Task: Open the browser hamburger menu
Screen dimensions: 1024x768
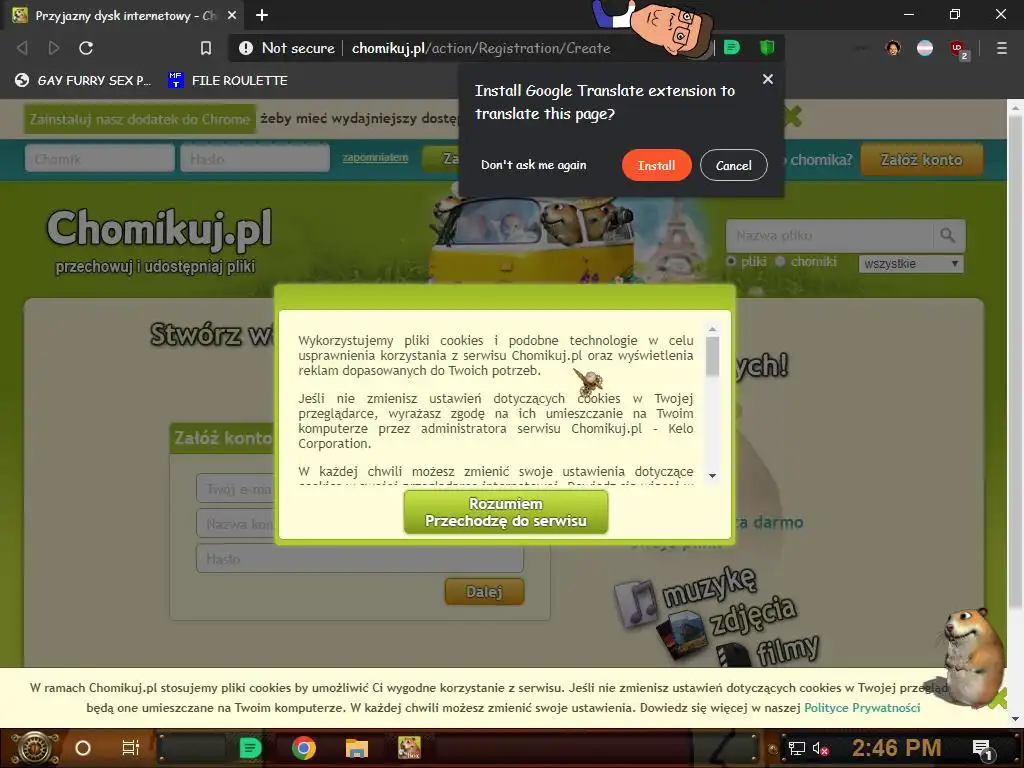Action: tap(1001, 48)
